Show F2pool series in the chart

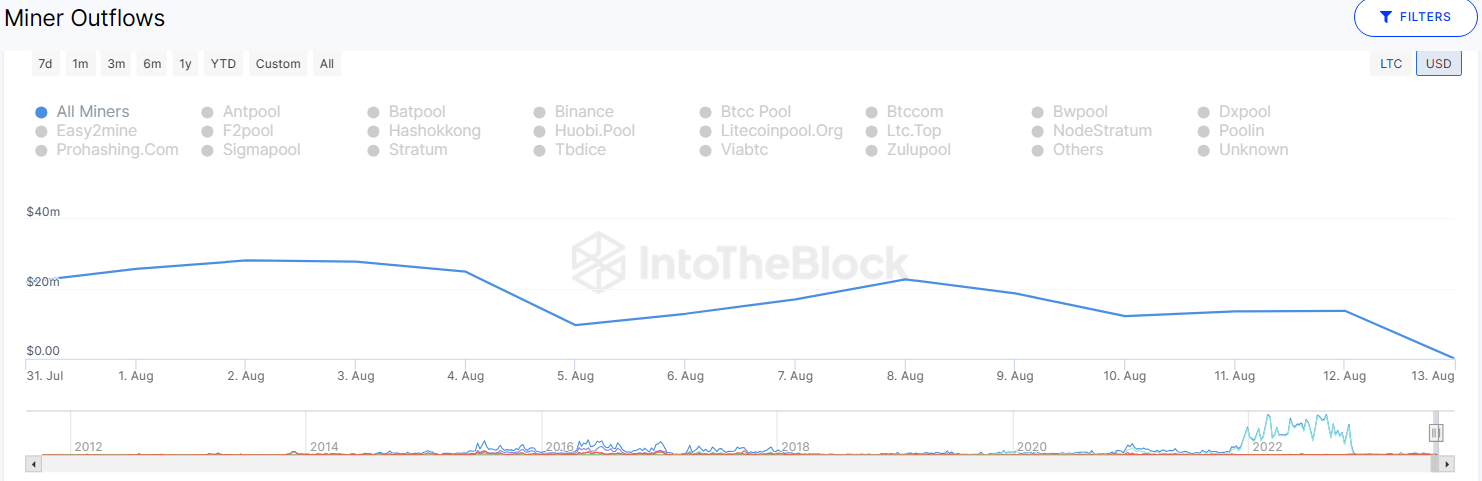coord(207,131)
